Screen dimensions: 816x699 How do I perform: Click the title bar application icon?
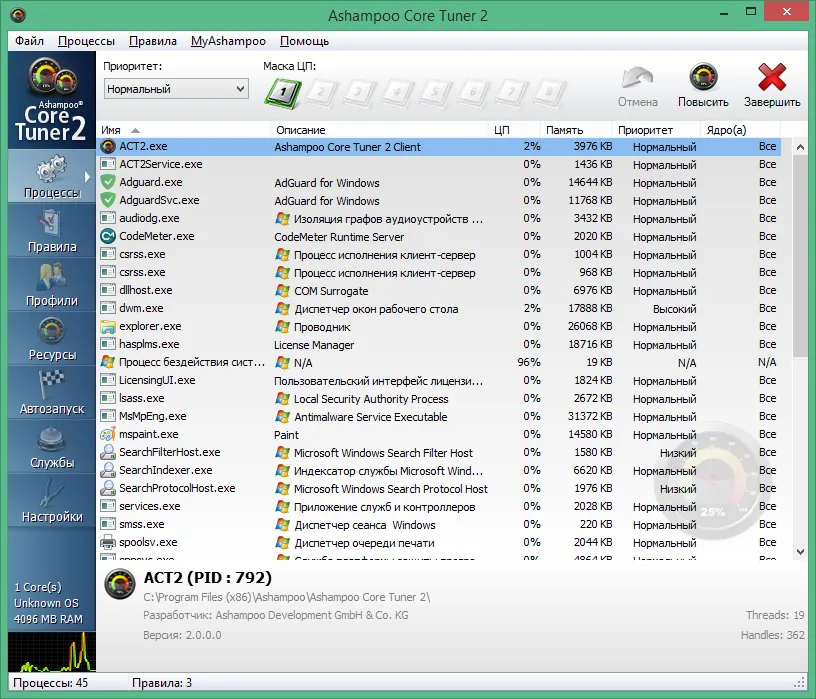click(18, 15)
